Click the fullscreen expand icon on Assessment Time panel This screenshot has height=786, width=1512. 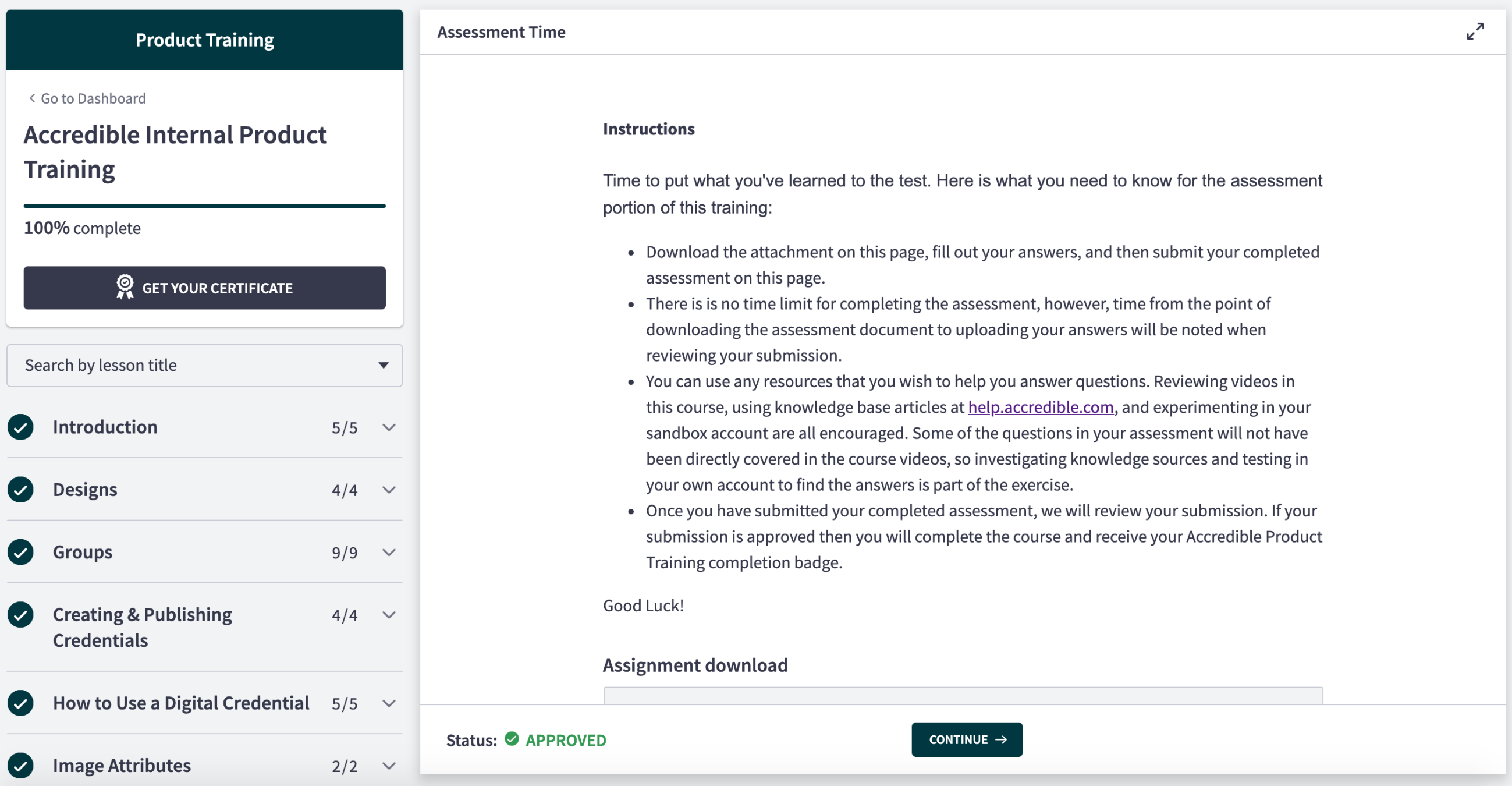(x=1475, y=31)
